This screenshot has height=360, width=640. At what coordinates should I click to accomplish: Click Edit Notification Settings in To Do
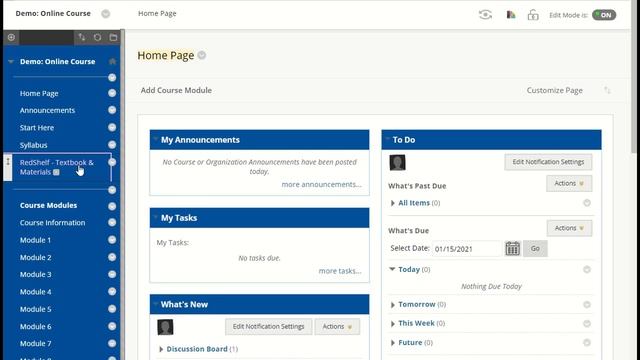pyautogui.click(x=548, y=162)
